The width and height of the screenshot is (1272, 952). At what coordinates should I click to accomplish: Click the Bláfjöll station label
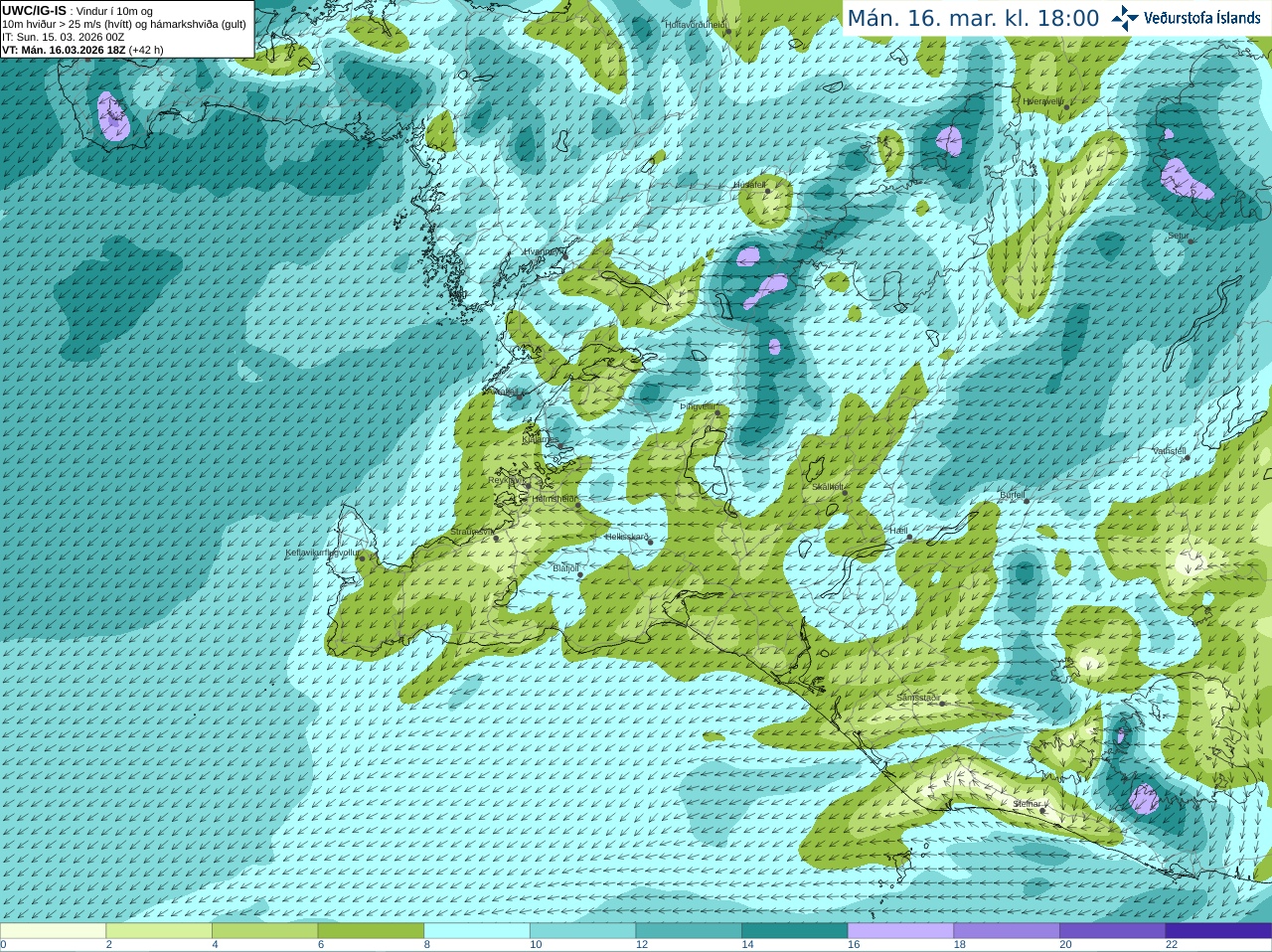click(565, 567)
